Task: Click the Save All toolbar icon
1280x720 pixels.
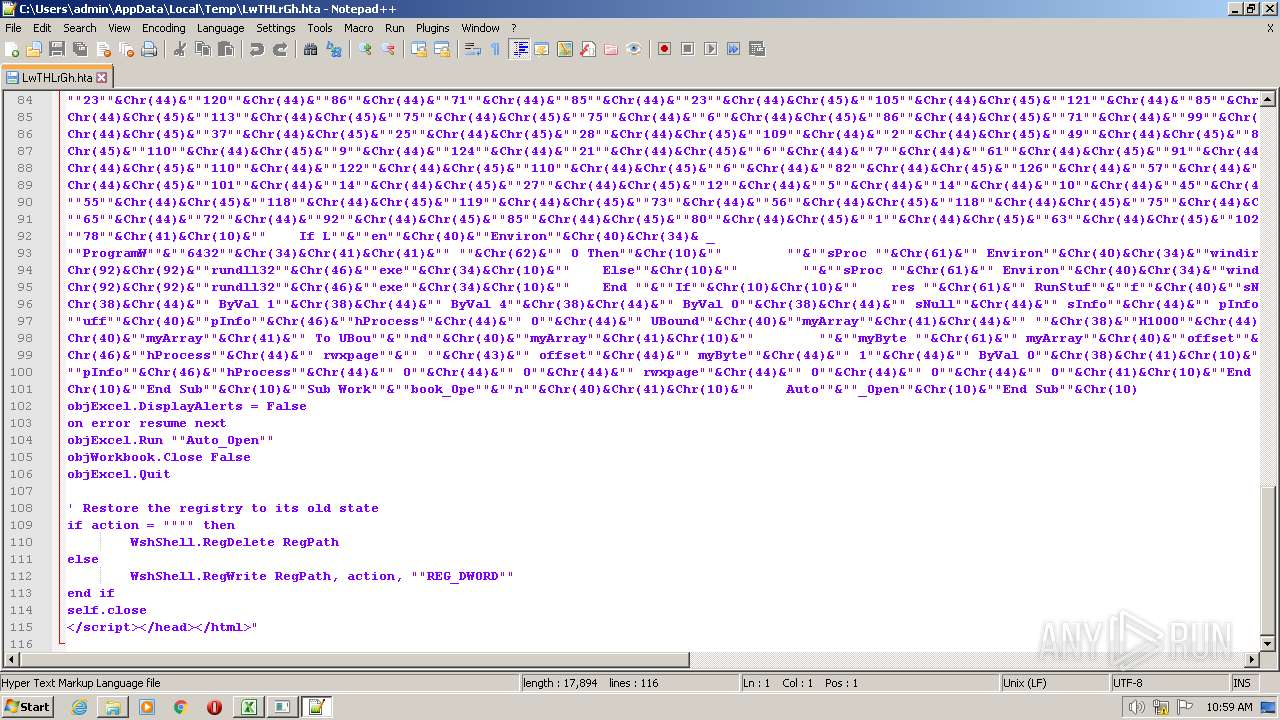Action: pyautogui.click(x=80, y=49)
